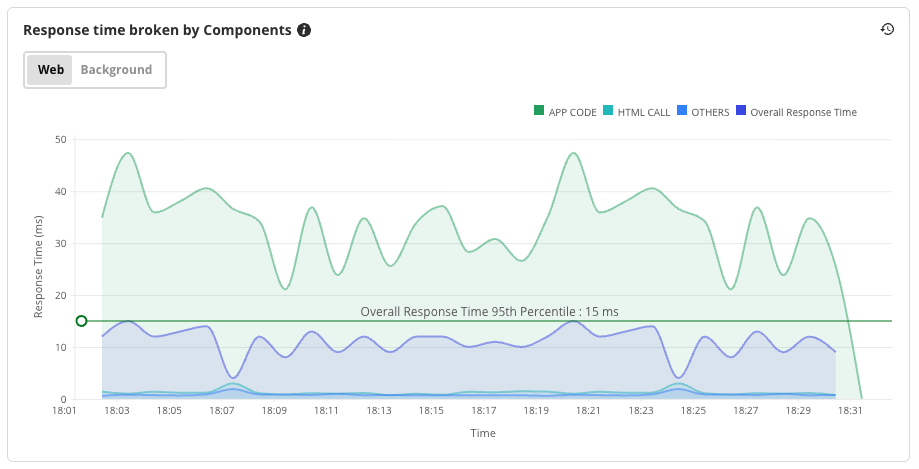Click the green APP CODE legend swatch

tap(539, 112)
